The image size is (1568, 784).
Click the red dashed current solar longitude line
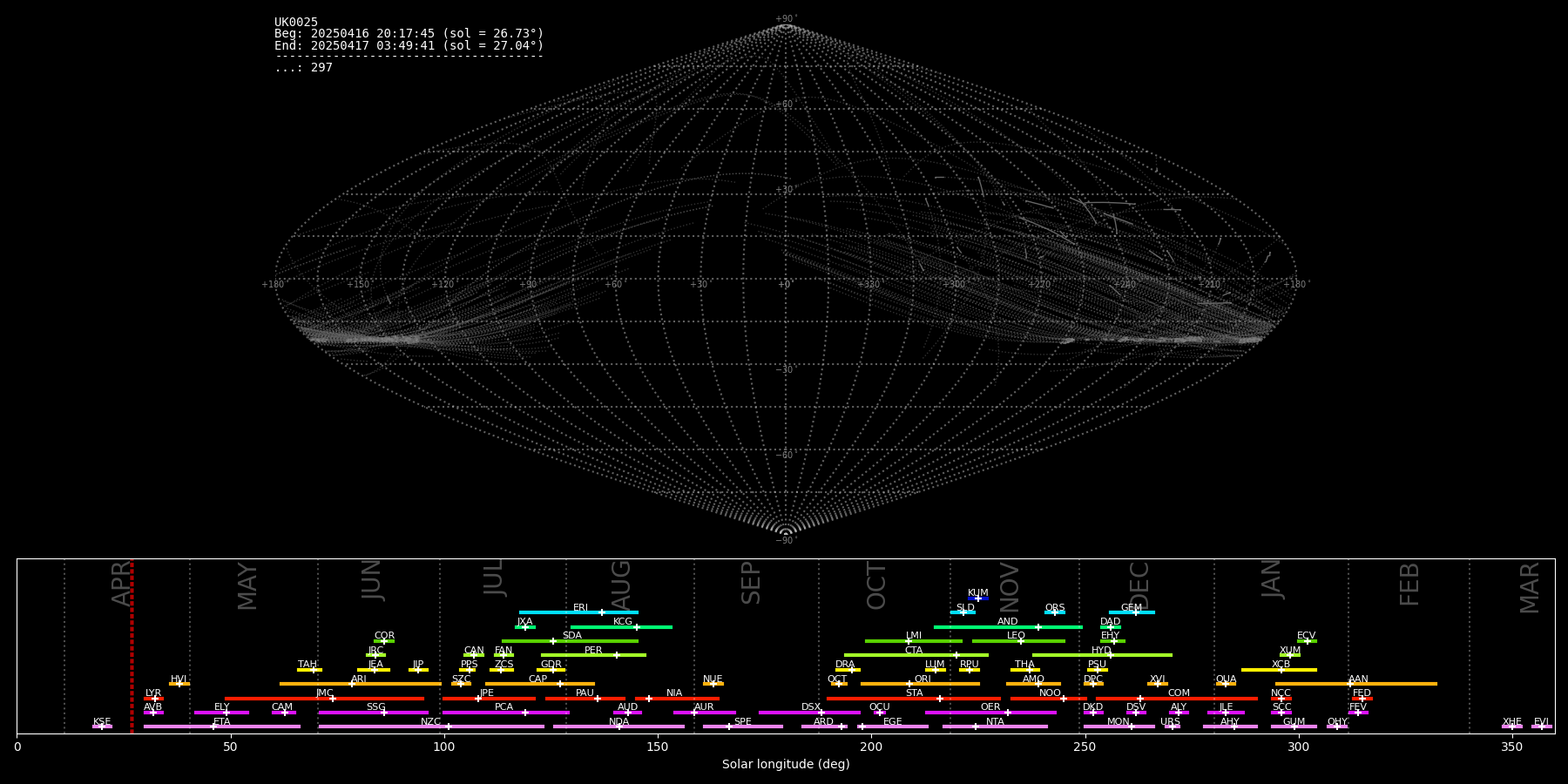[132, 645]
